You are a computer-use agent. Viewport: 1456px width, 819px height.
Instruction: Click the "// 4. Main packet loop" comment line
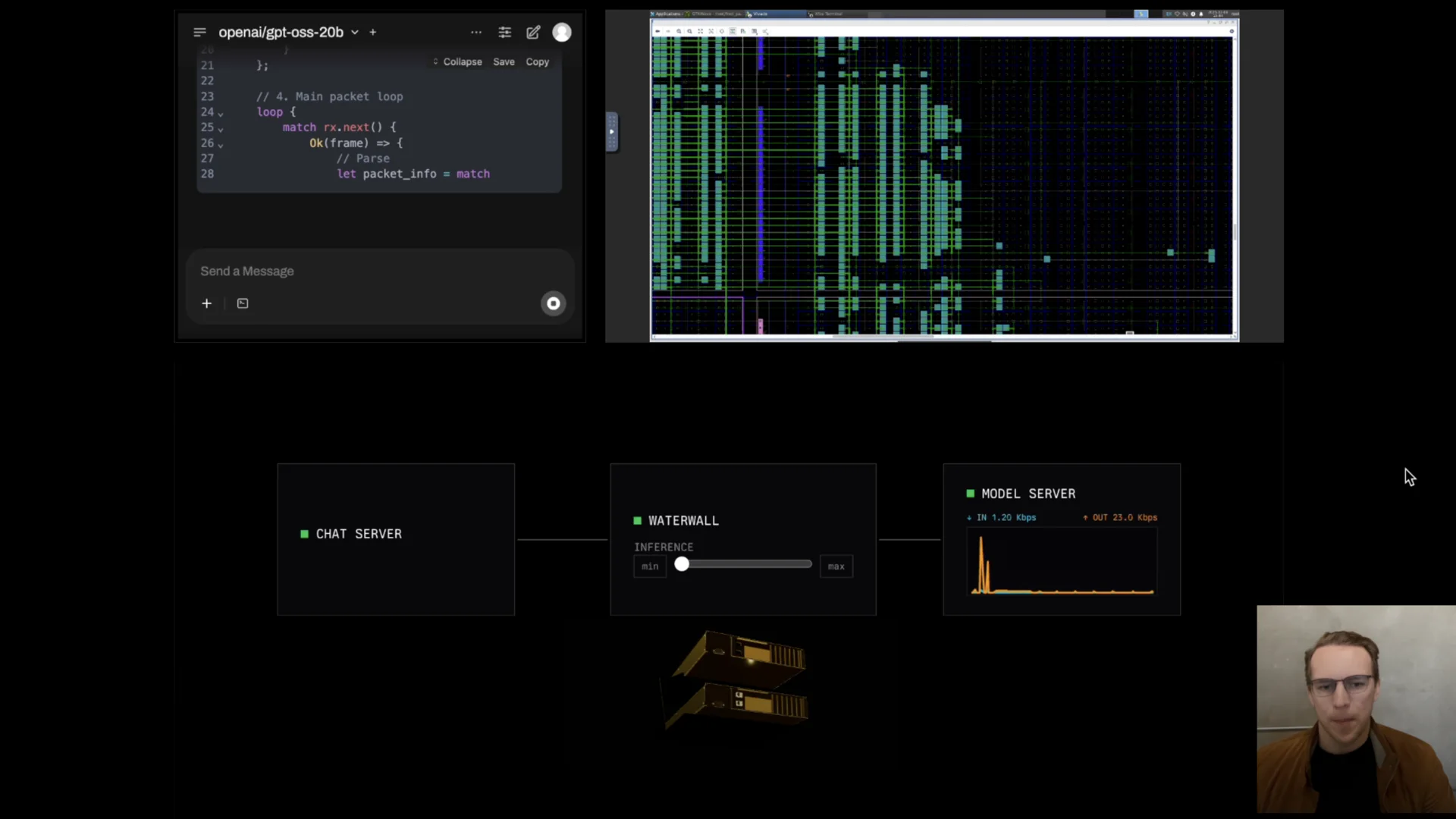point(330,97)
